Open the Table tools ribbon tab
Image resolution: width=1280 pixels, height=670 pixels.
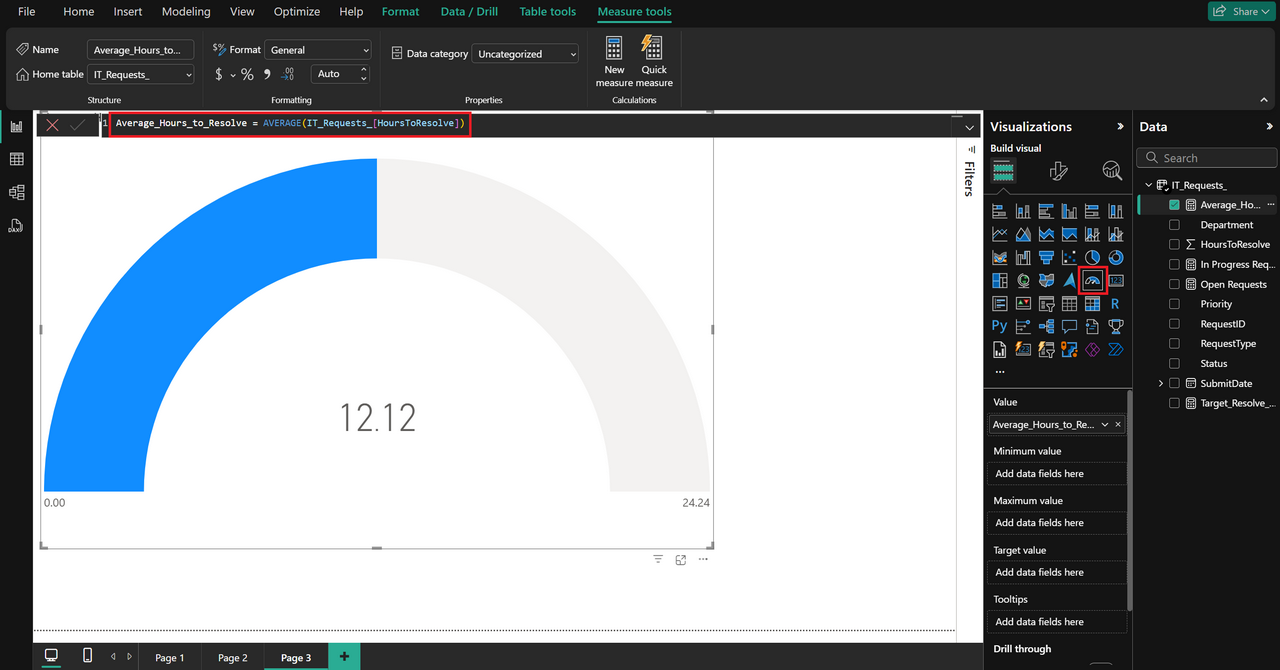coord(548,12)
